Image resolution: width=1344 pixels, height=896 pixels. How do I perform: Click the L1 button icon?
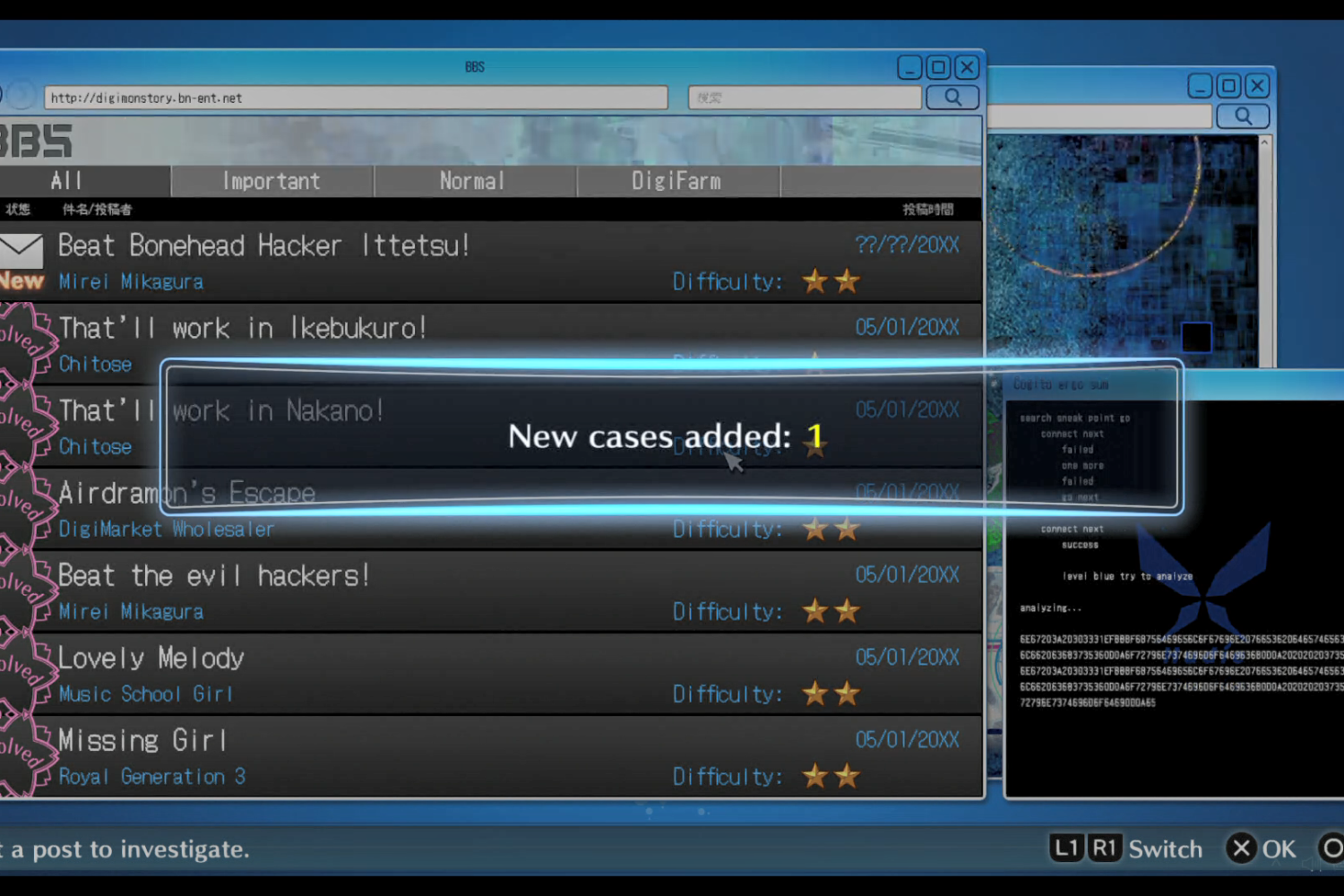click(1065, 848)
